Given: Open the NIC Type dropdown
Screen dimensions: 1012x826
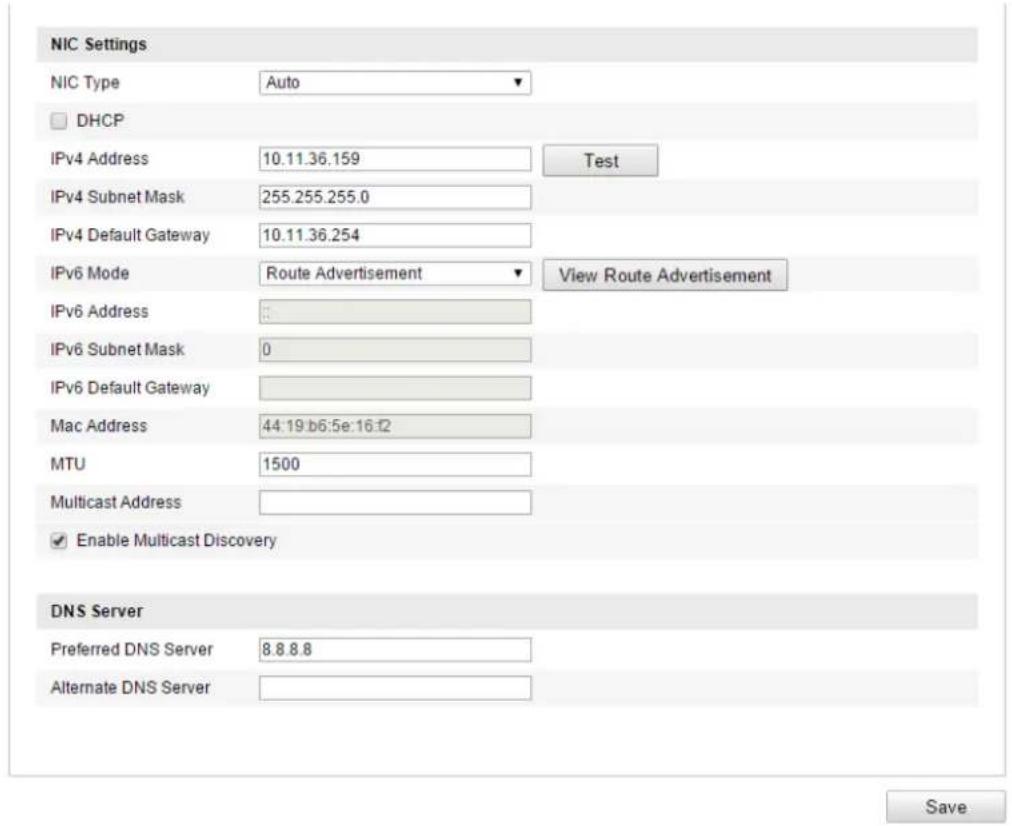Looking at the screenshot, I should 395,83.
